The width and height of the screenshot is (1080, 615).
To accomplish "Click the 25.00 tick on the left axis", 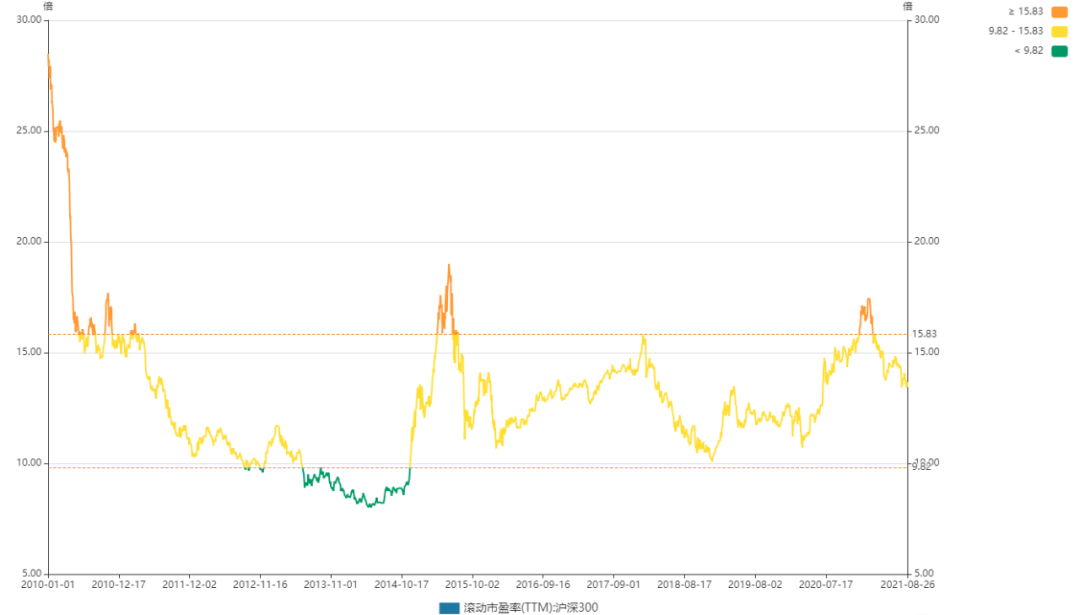I will pyautogui.click(x=29, y=131).
